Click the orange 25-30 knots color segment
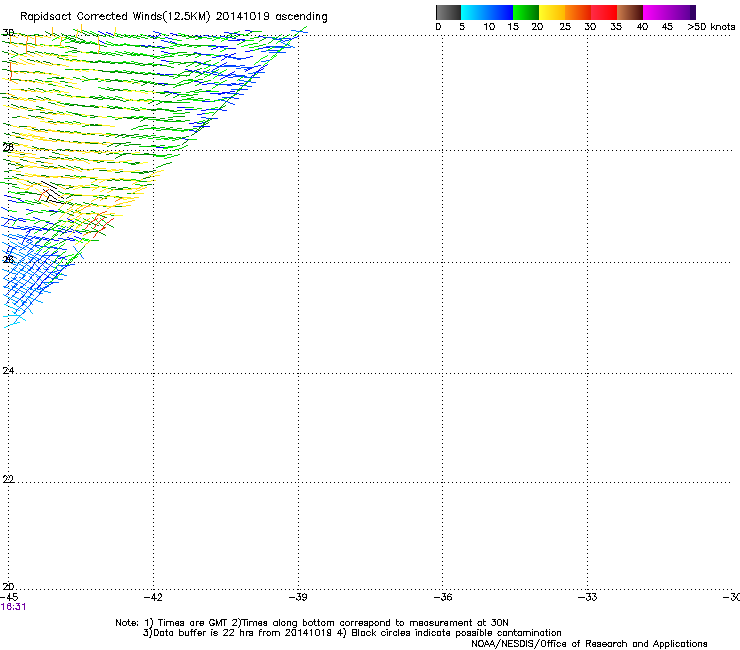The height and width of the screenshot is (650, 740). tap(578, 12)
